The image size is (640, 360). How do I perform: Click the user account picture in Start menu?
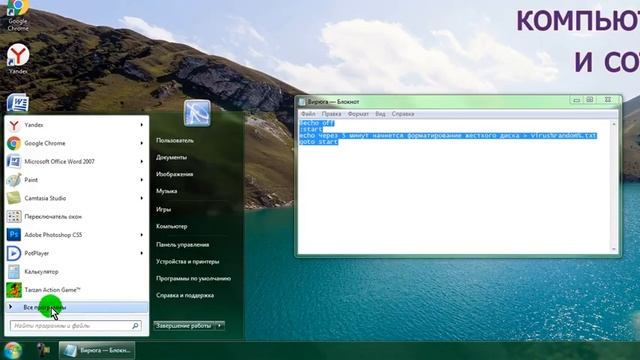[197, 113]
